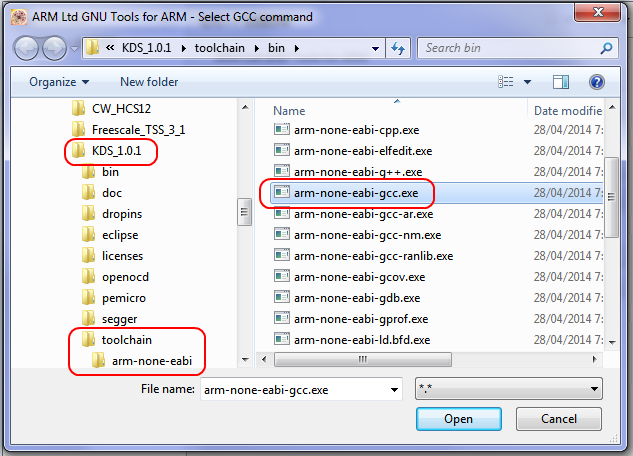Open recent locations dropdown next to nav arrows
Screen dimensions: 633x456
pos(74,49)
